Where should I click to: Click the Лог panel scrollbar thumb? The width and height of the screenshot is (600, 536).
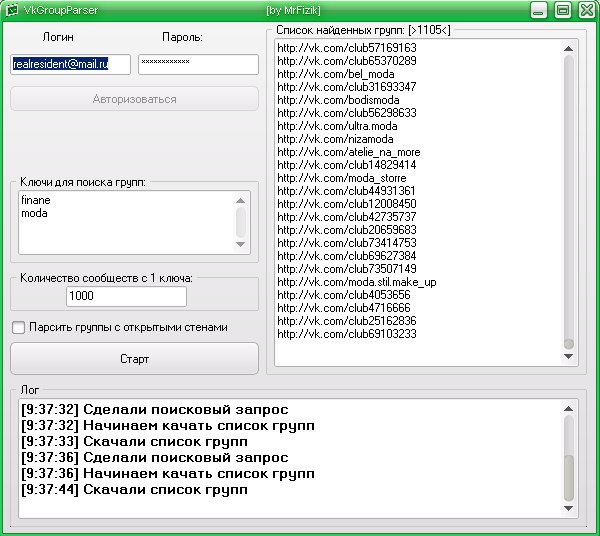569,478
